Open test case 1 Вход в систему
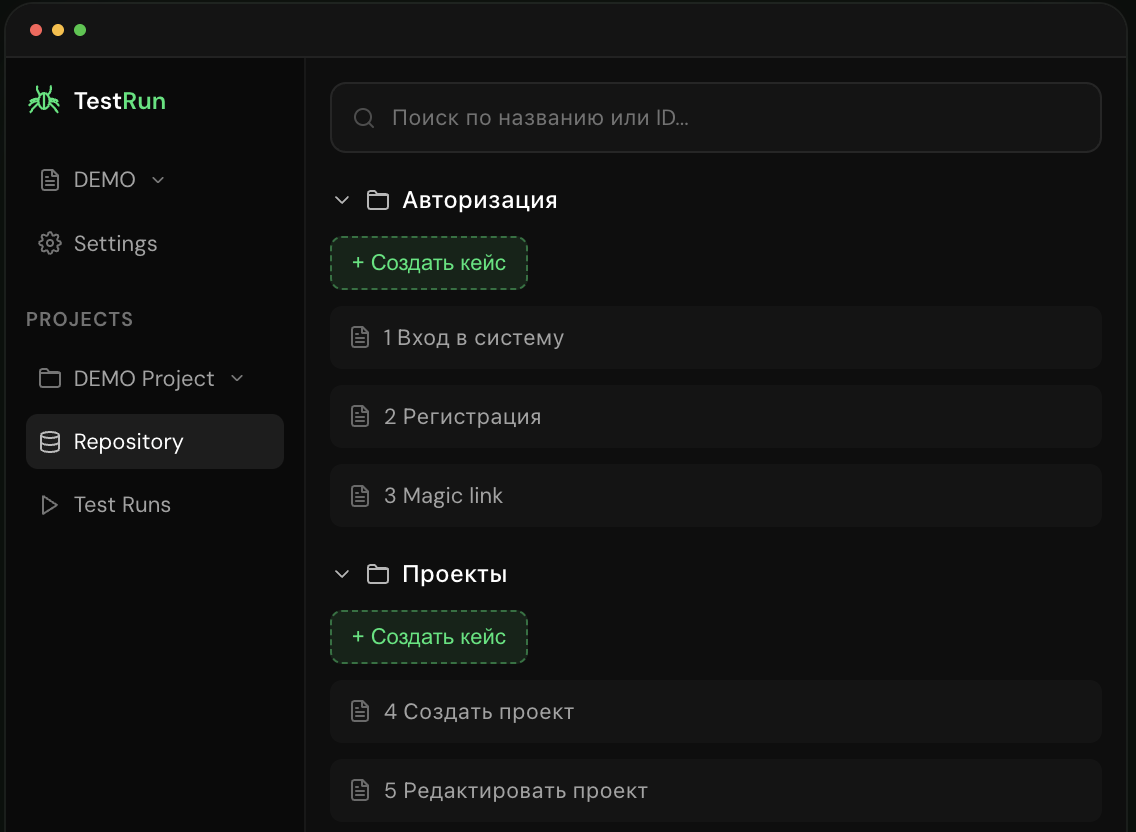The height and width of the screenshot is (832, 1136). pos(716,338)
